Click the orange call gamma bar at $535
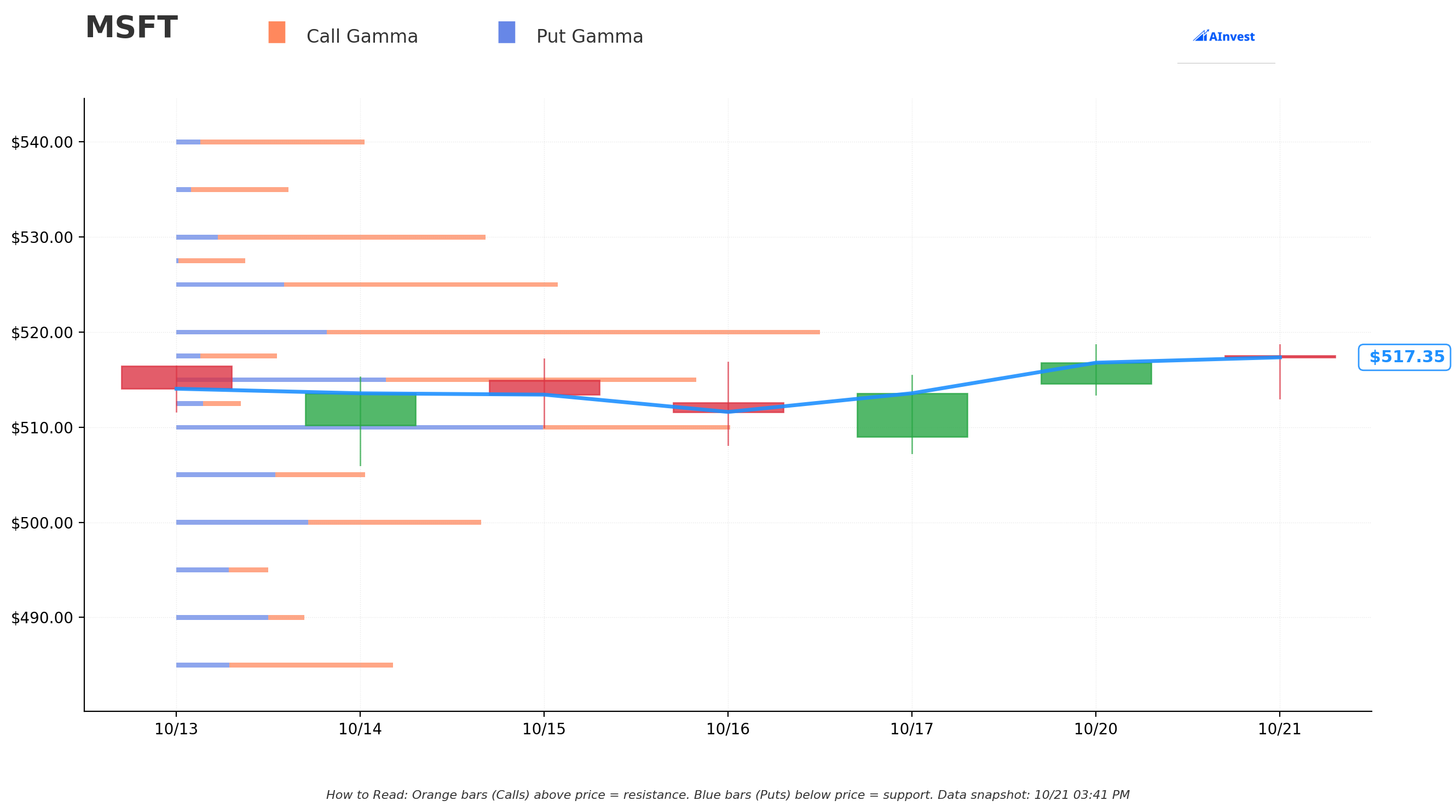The width and height of the screenshot is (1456, 812). coord(240,189)
